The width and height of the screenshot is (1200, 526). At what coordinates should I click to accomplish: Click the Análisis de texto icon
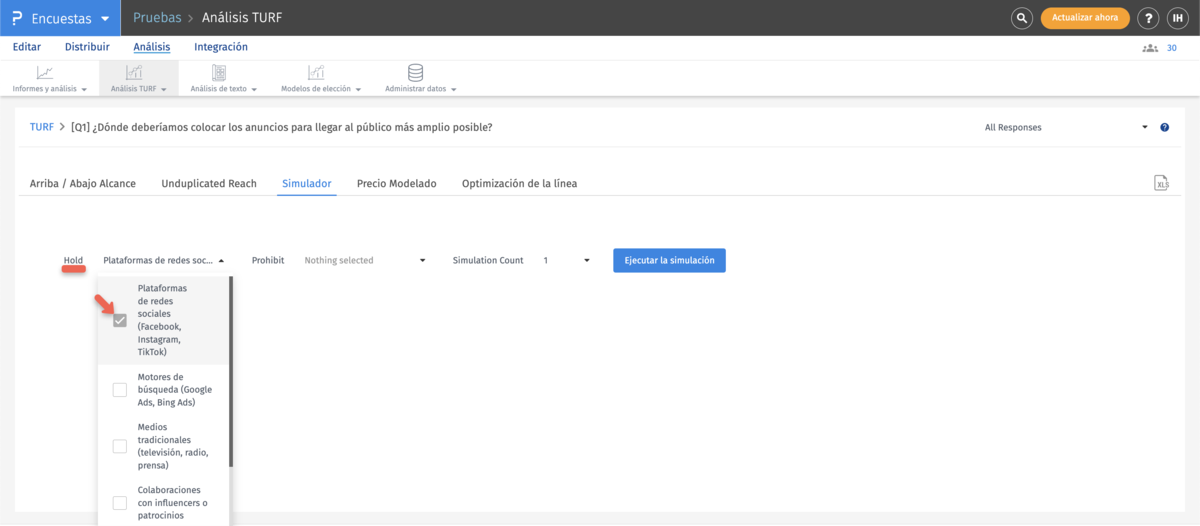click(219, 73)
